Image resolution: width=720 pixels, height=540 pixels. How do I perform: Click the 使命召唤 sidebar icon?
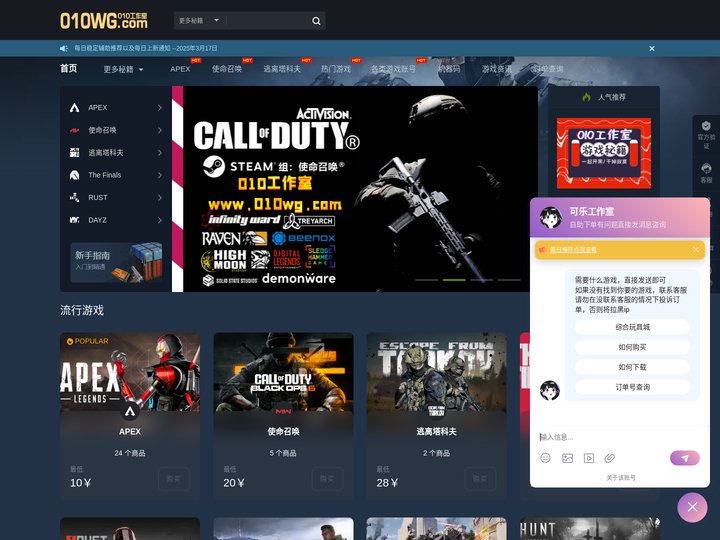click(74, 130)
